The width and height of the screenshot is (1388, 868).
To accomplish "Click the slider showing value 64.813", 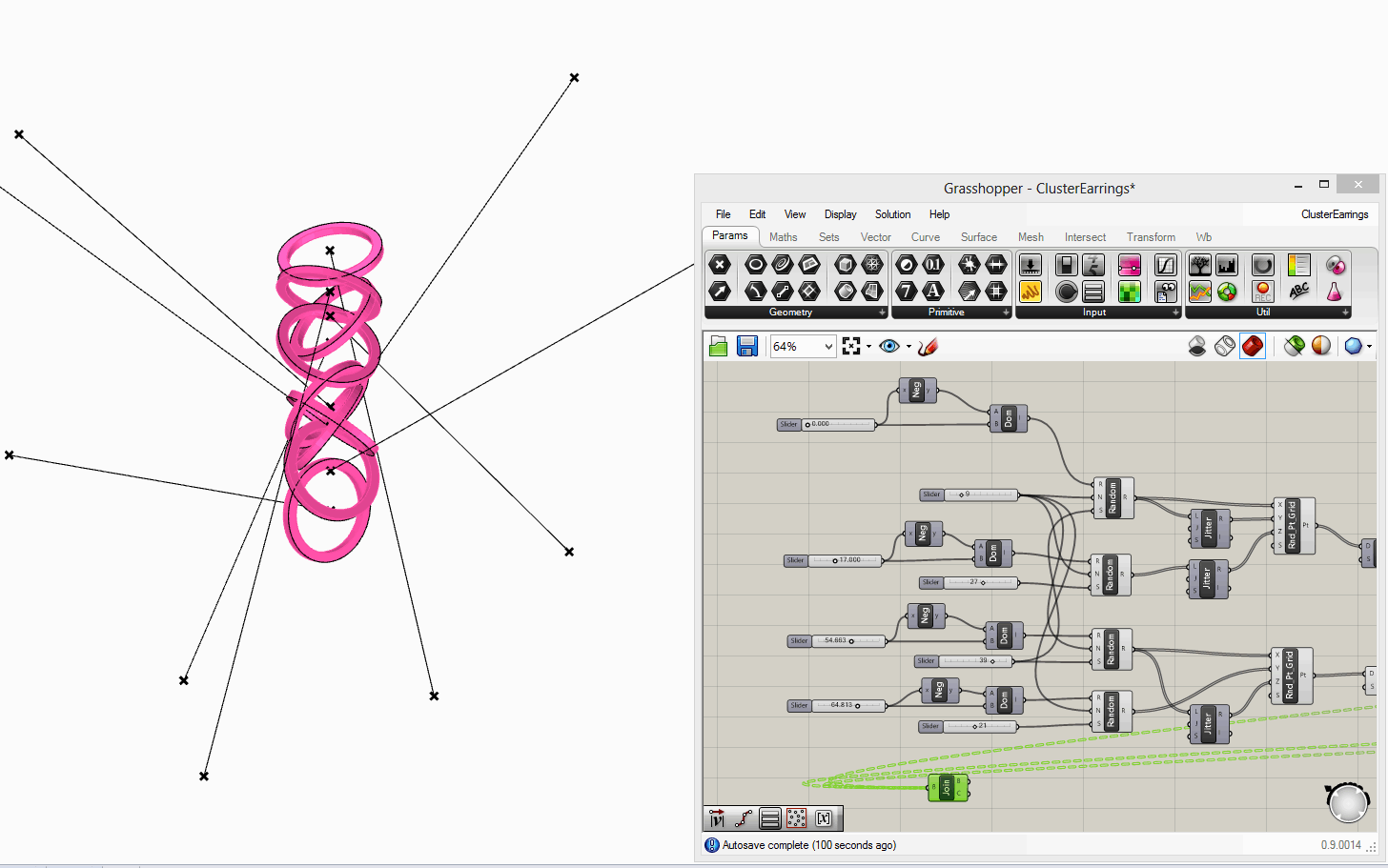I will pyautogui.click(x=836, y=706).
